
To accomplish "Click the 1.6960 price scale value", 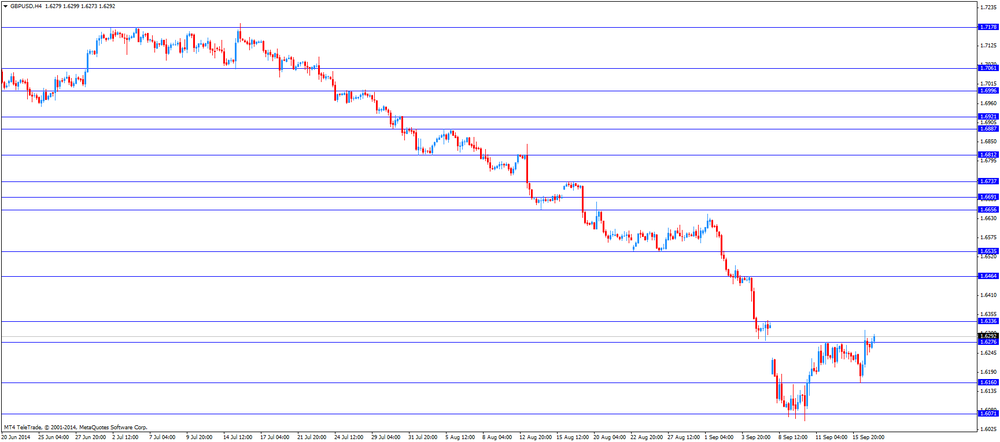I will 987,103.
